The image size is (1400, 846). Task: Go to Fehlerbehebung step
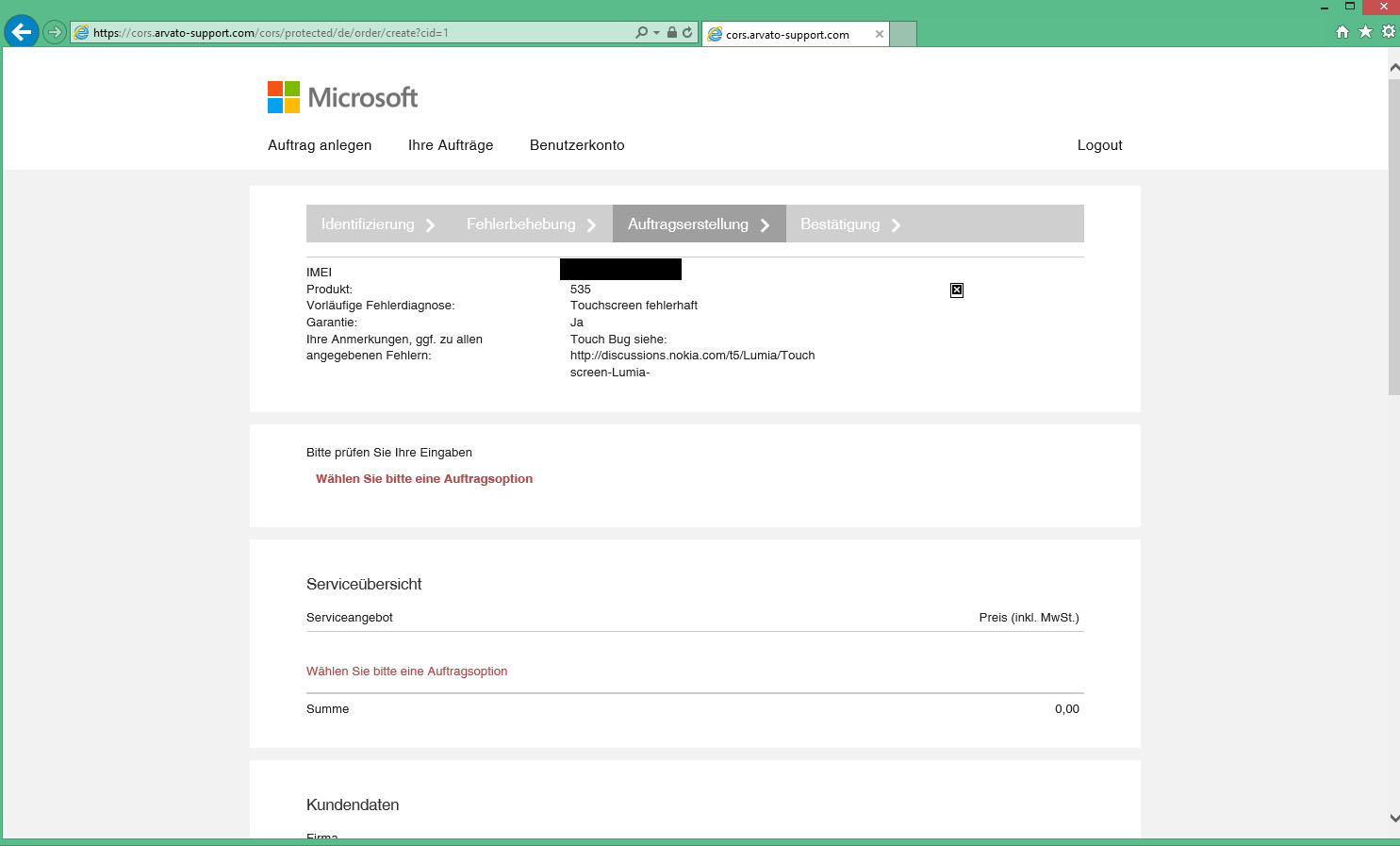(532, 224)
